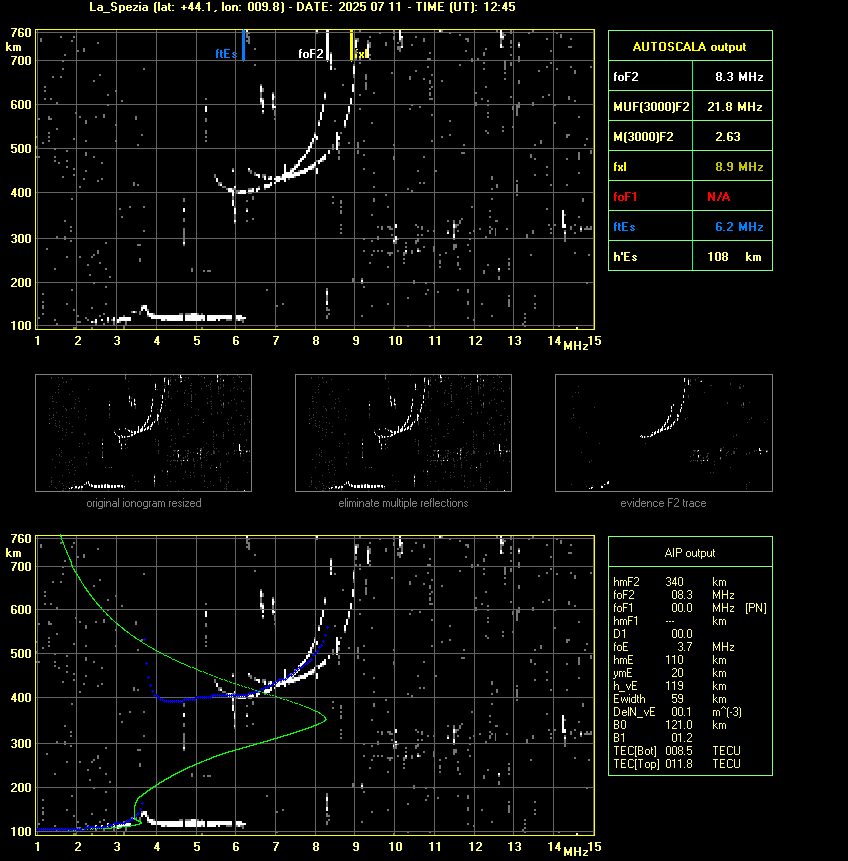Click the white foF2 marker in top ionogram

pos(327,45)
